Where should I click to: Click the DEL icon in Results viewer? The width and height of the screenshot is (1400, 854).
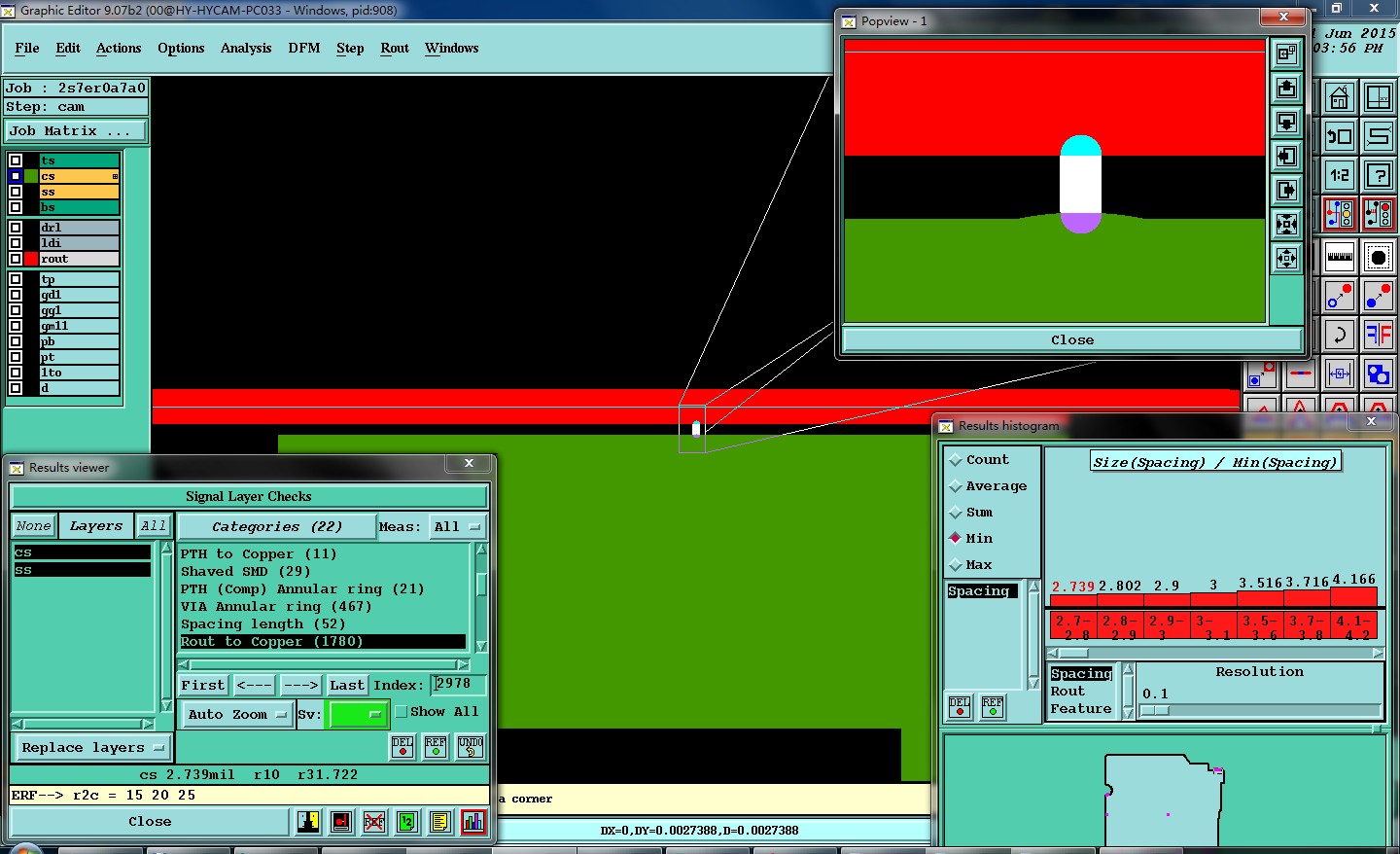(x=402, y=747)
